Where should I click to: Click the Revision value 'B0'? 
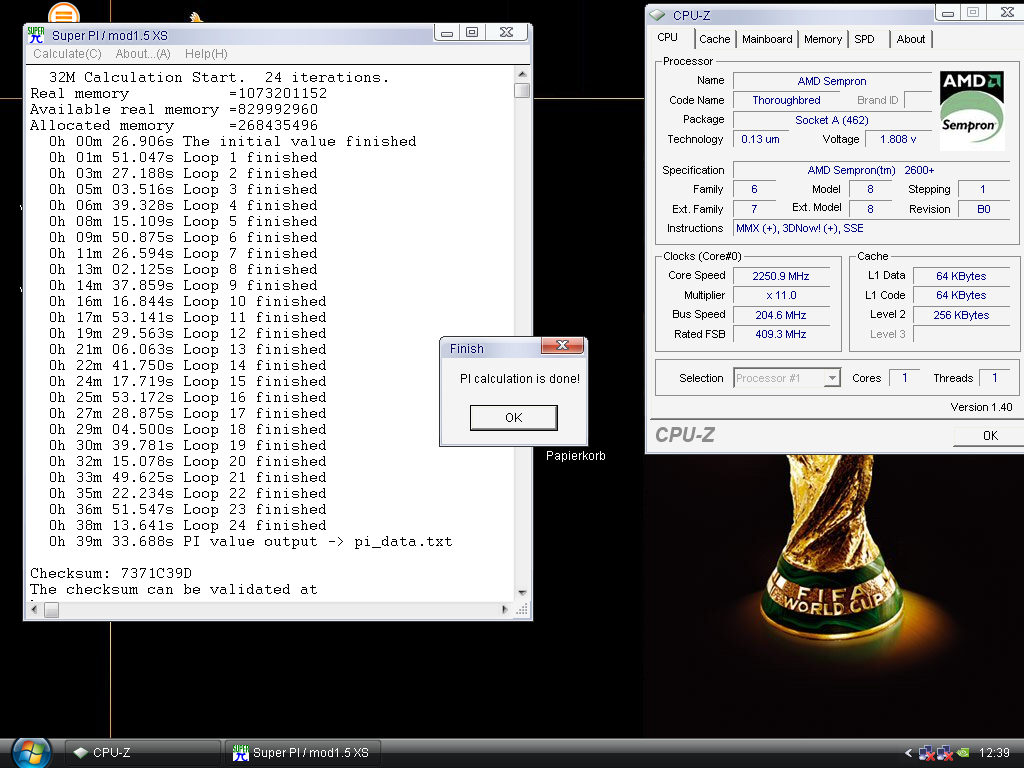pyautogui.click(x=984, y=209)
